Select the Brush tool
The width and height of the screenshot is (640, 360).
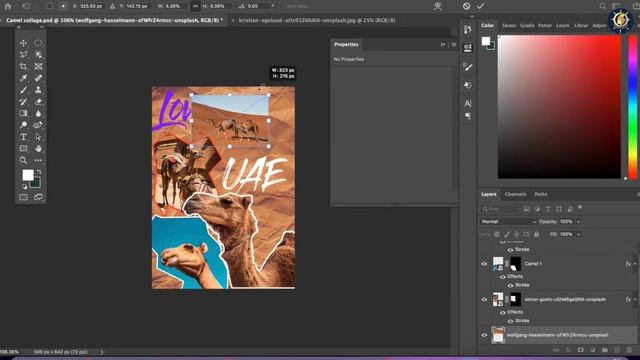click(x=23, y=90)
